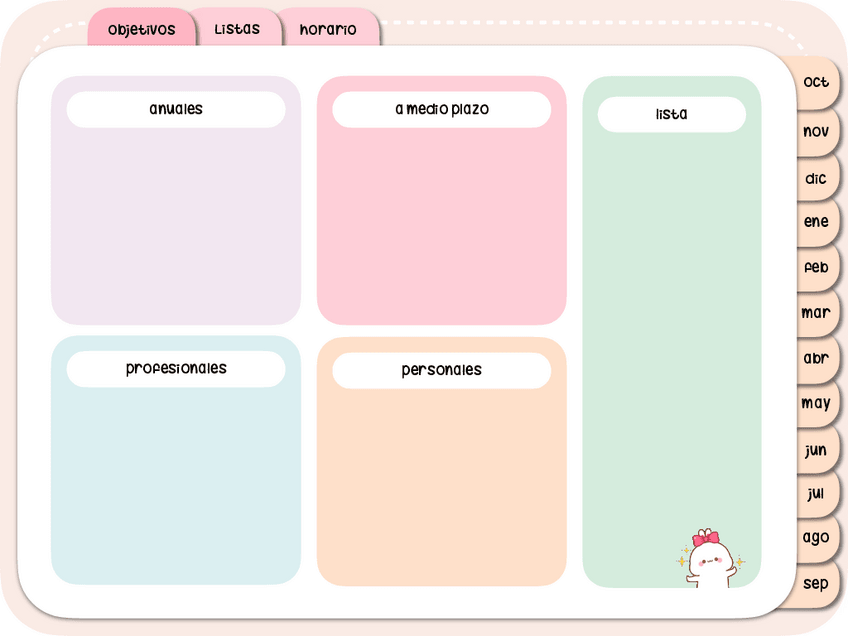Jump to the ago month tab

816,538
